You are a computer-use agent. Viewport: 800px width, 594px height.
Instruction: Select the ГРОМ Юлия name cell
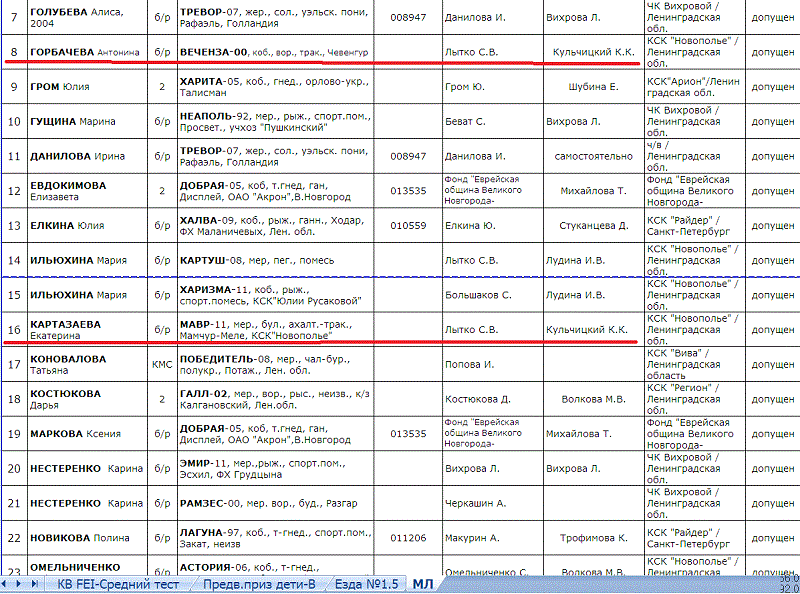point(84,87)
